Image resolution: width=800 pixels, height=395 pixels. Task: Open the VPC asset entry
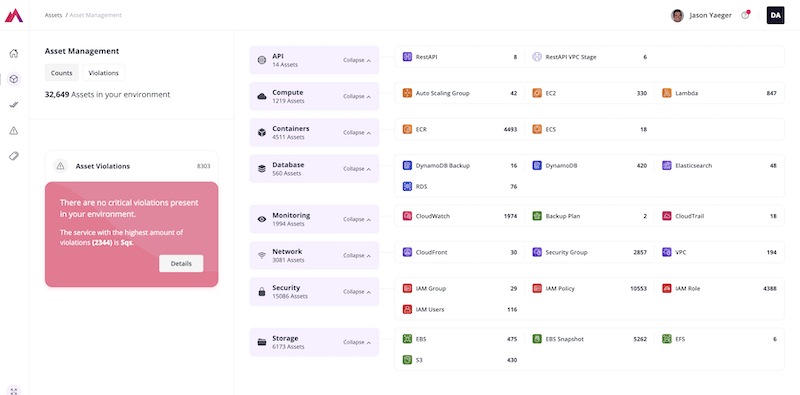(719, 252)
